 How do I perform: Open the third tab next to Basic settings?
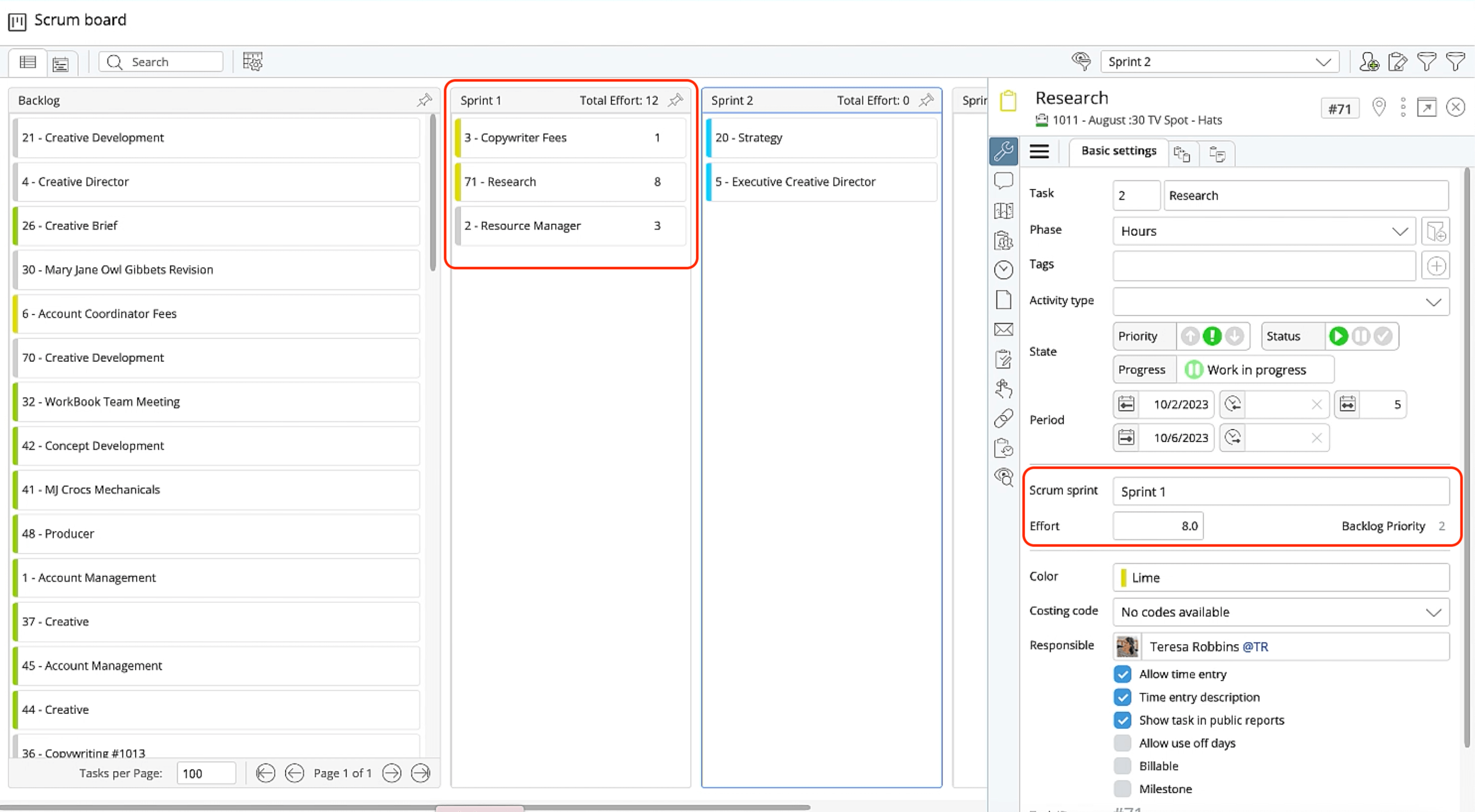pos(1217,154)
